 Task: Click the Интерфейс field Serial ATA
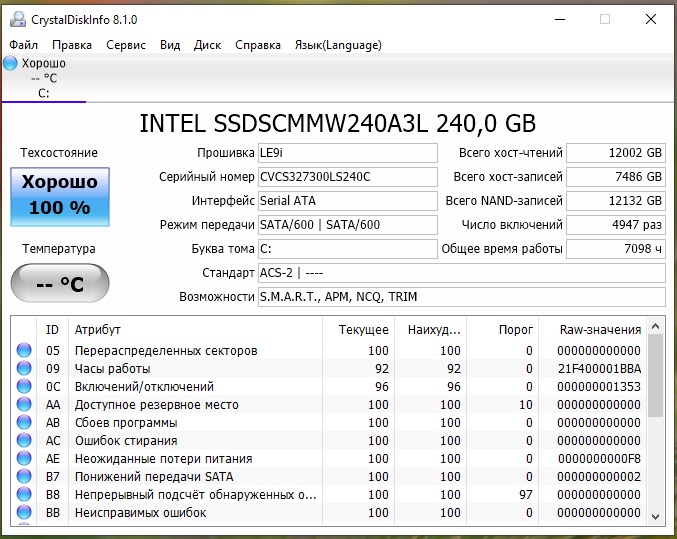(348, 201)
